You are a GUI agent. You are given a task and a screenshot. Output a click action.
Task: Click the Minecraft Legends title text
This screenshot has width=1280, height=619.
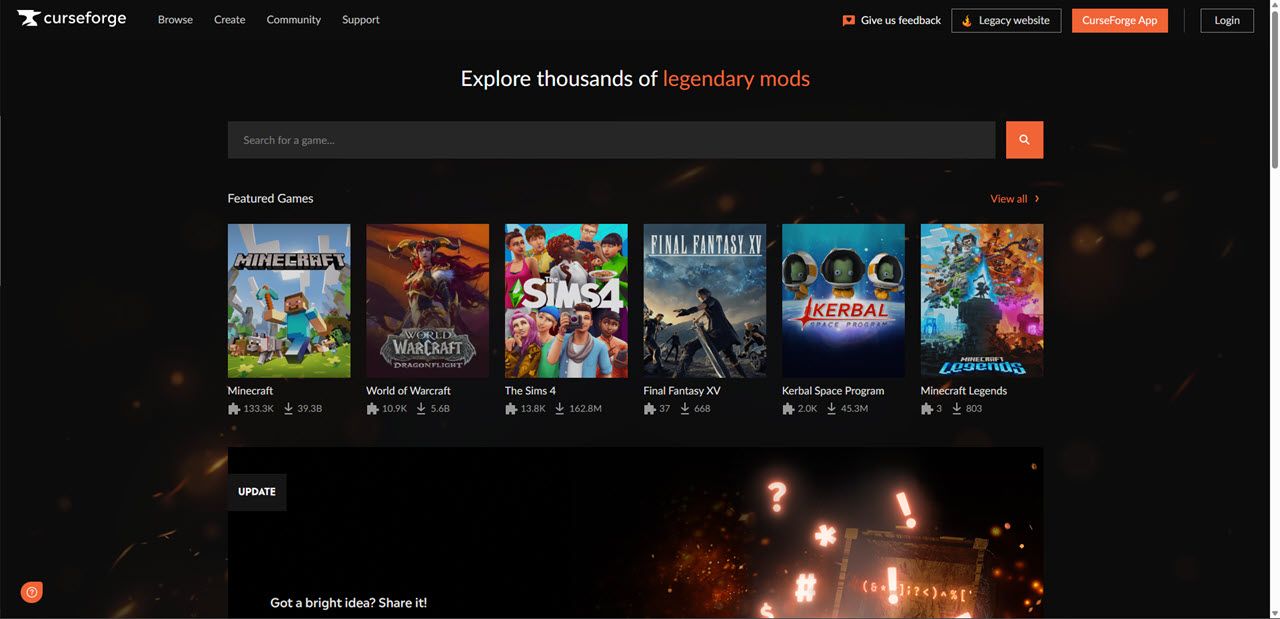tap(964, 391)
